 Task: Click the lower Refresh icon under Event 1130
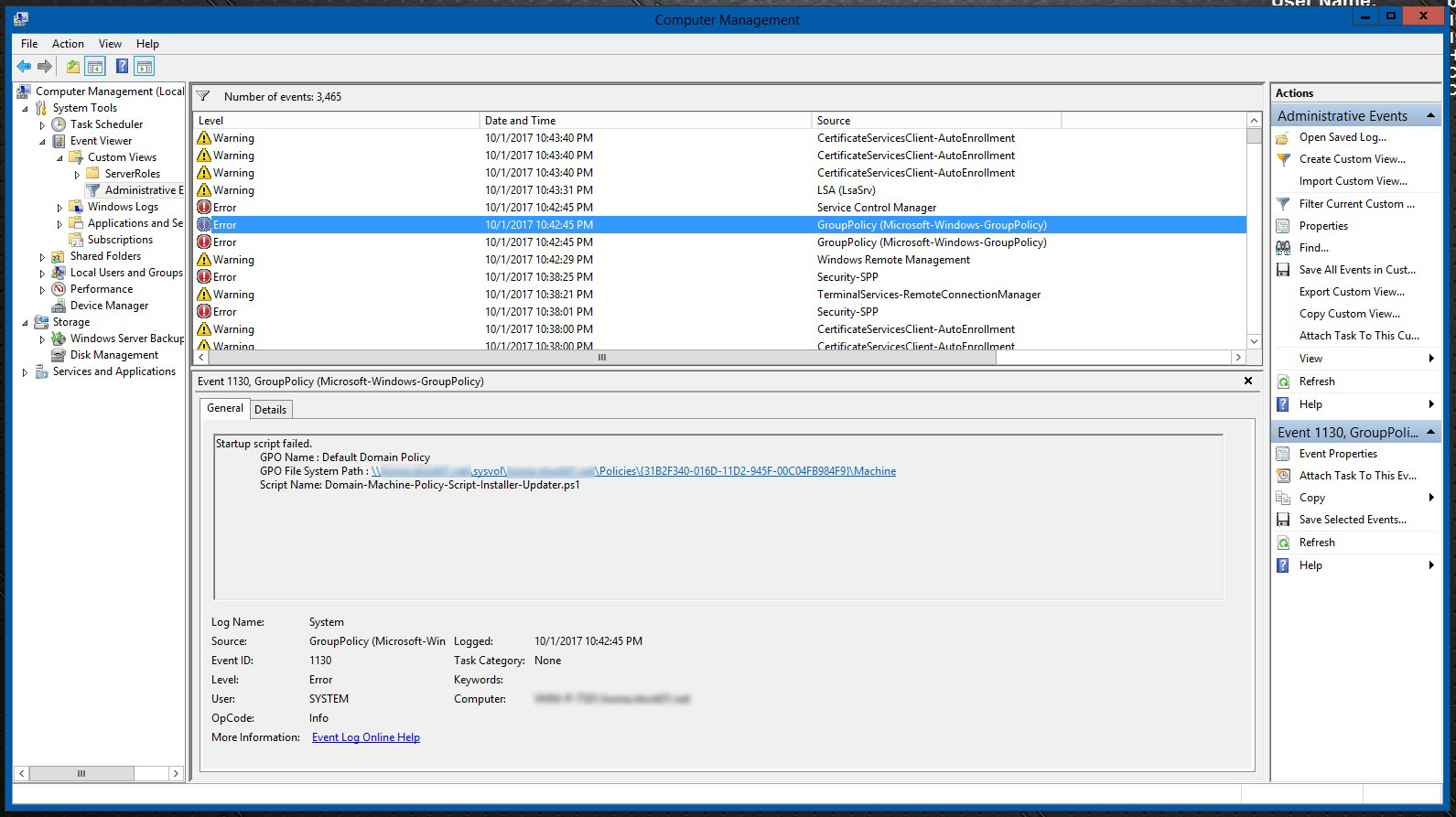[1283, 543]
